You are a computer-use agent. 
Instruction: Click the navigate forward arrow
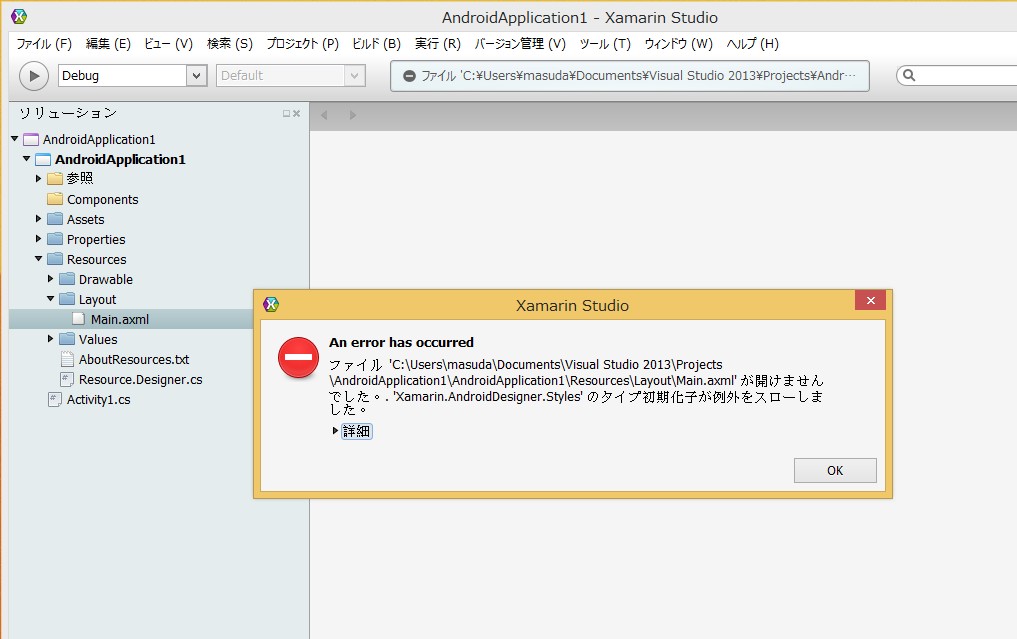click(x=352, y=115)
